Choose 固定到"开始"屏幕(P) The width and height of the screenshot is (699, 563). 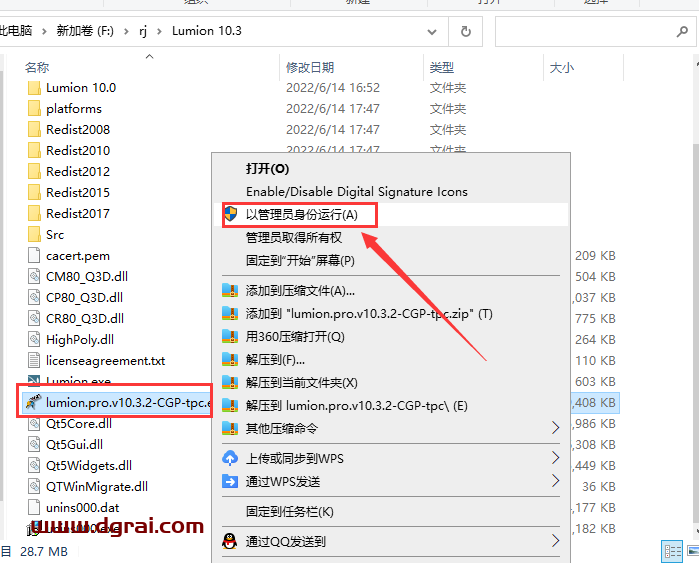(300, 260)
